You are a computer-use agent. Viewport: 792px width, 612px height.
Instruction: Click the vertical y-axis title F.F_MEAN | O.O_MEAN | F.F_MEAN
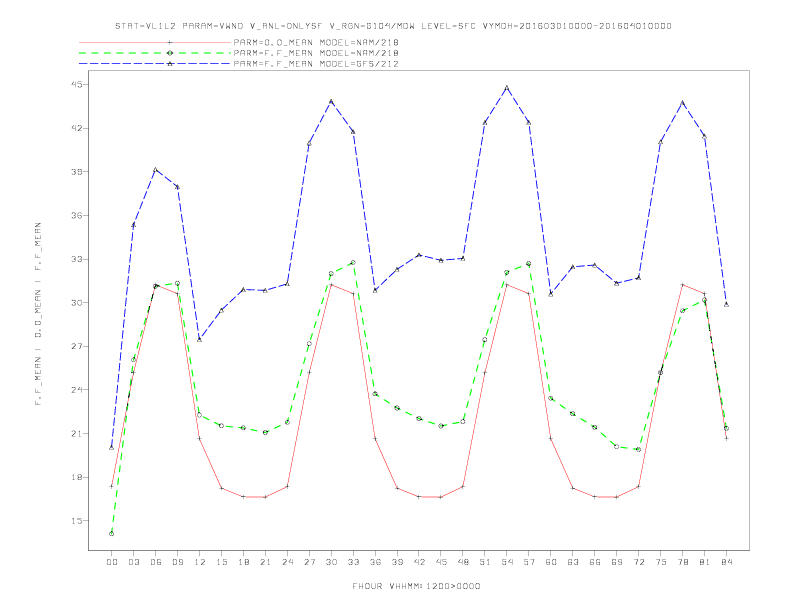point(38,314)
